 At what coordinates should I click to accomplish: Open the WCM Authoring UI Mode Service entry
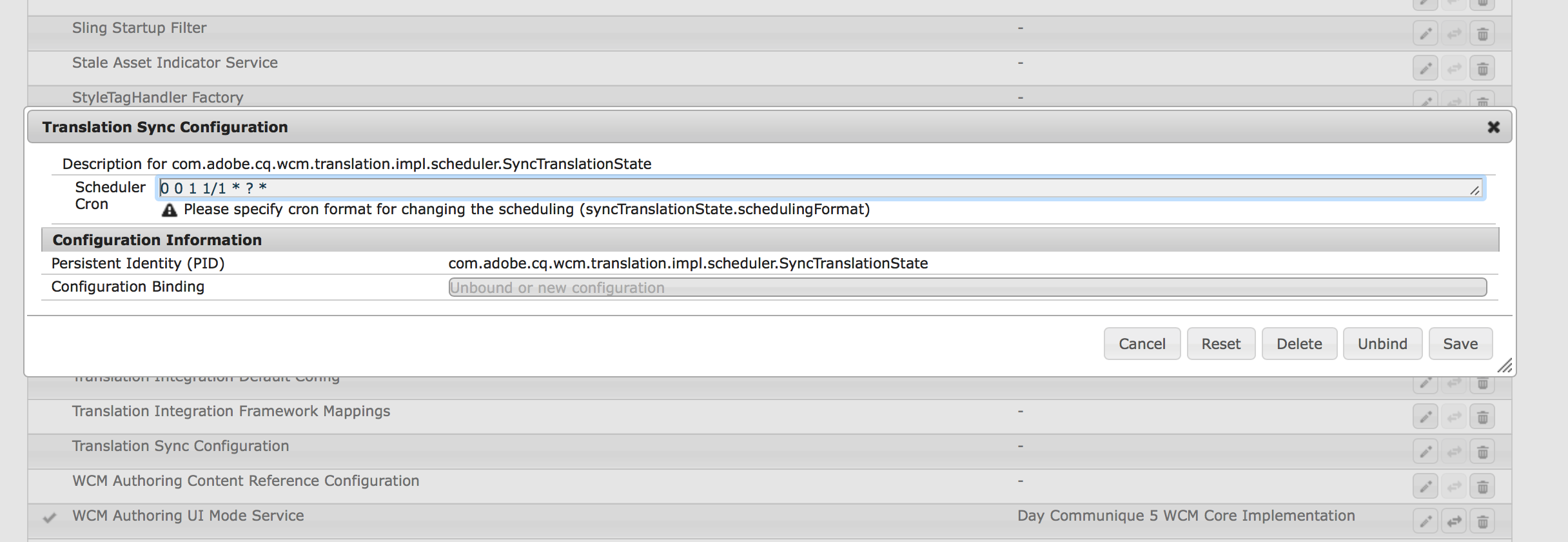(x=188, y=516)
